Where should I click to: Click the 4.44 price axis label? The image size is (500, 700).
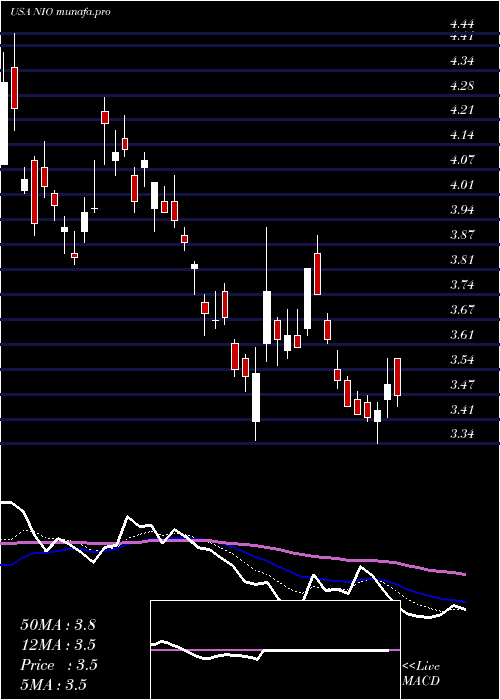tap(462, 25)
